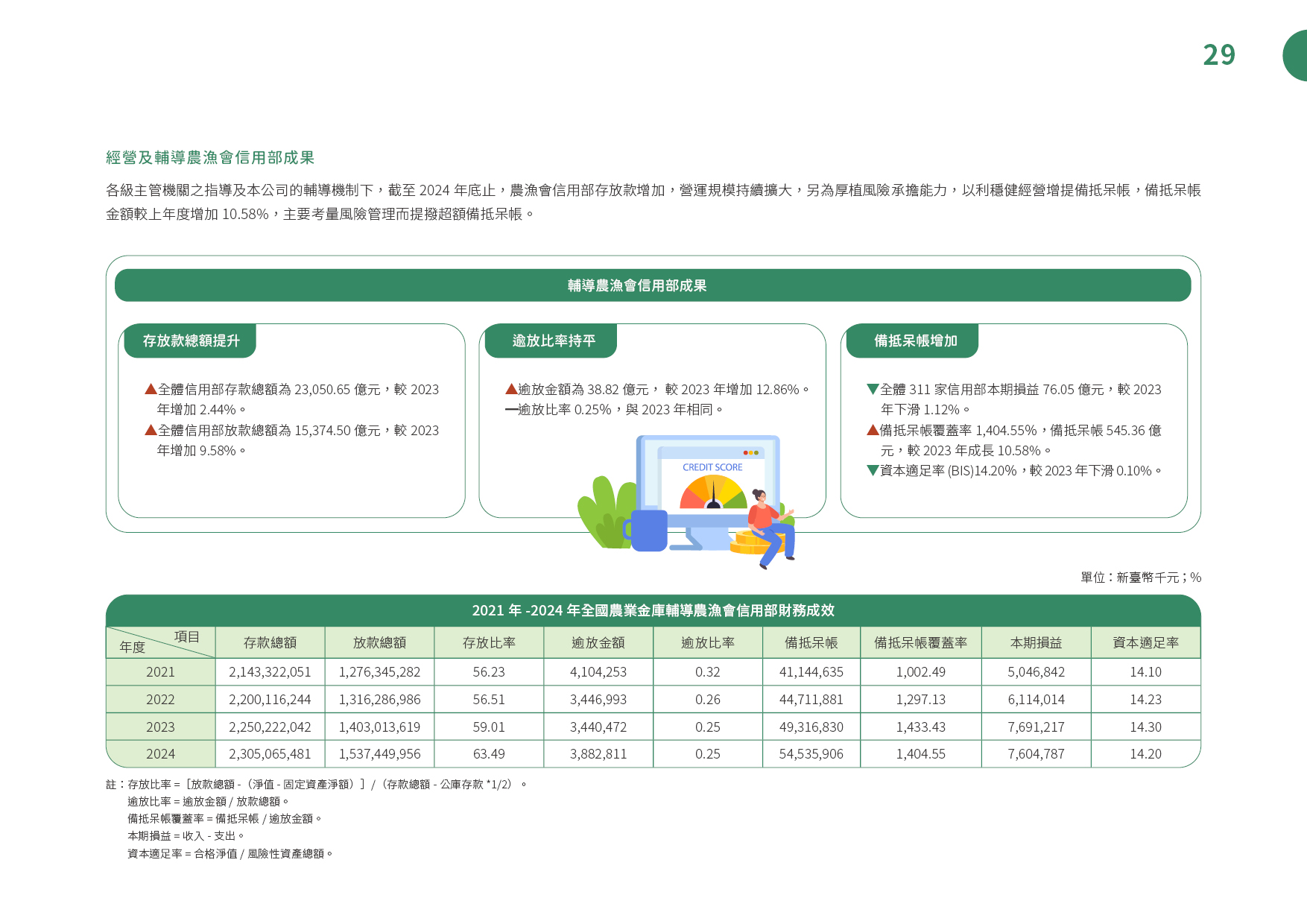The width and height of the screenshot is (1307, 924).
Task: Click the cell 2,250,222,042
Action: (x=270, y=727)
